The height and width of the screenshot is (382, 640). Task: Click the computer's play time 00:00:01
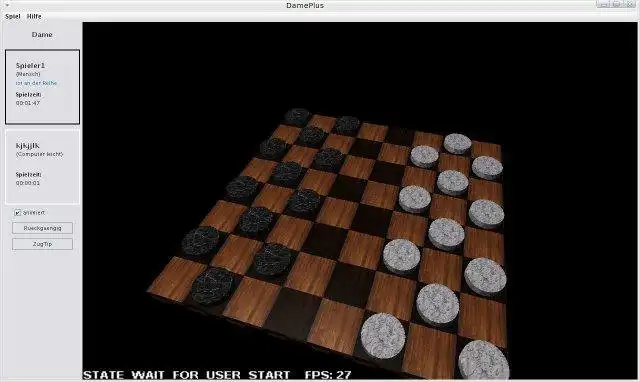(28, 183)
